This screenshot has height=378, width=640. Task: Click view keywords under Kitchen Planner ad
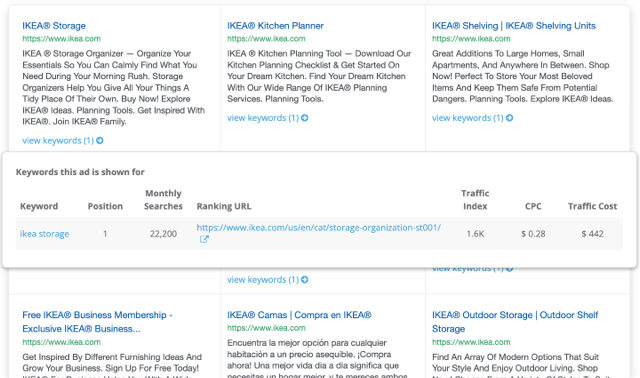pyautogui.click(x=263, y=118)
